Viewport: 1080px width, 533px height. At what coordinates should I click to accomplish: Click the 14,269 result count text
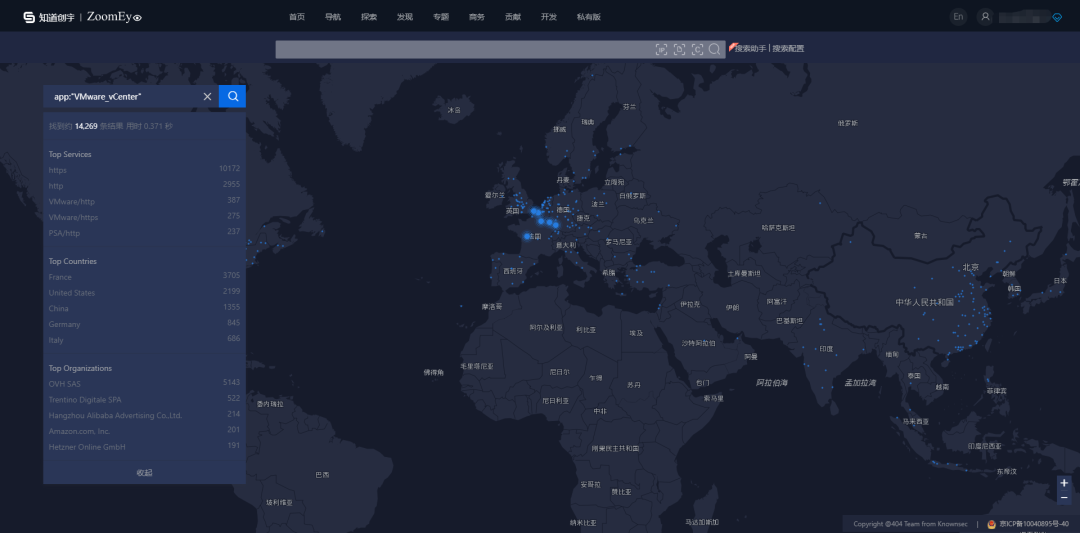(x=86, y=127)
